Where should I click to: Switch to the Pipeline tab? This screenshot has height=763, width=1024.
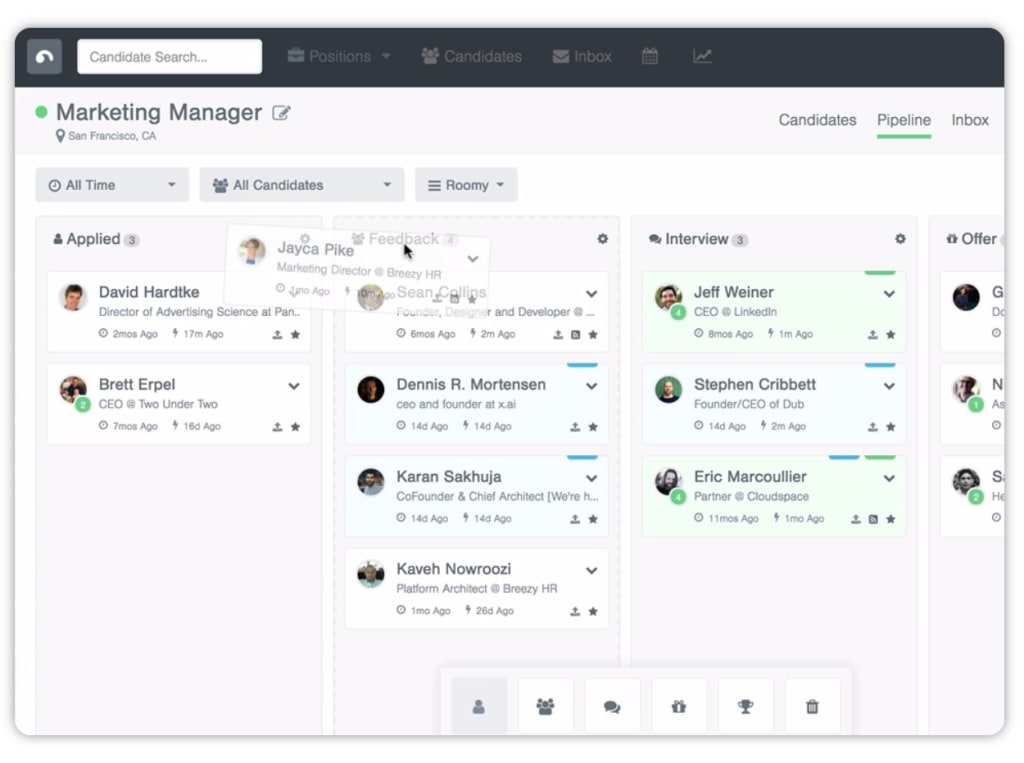pos(904,120)
